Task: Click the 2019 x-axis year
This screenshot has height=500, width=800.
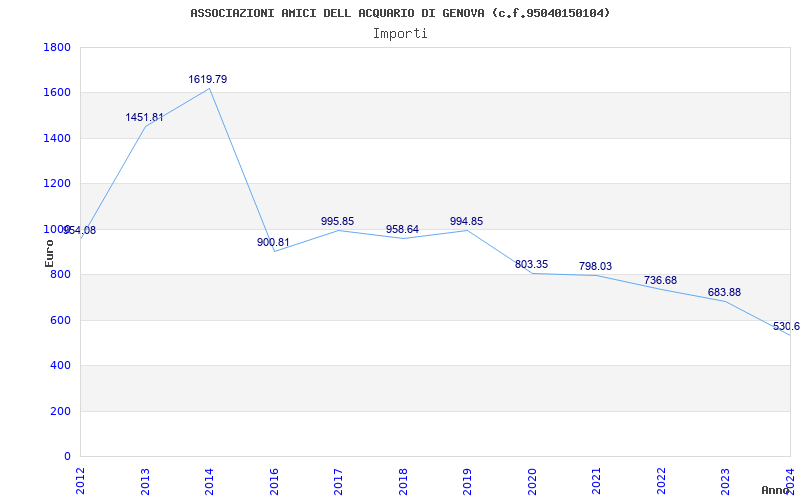Action: [x=467, y=481]
